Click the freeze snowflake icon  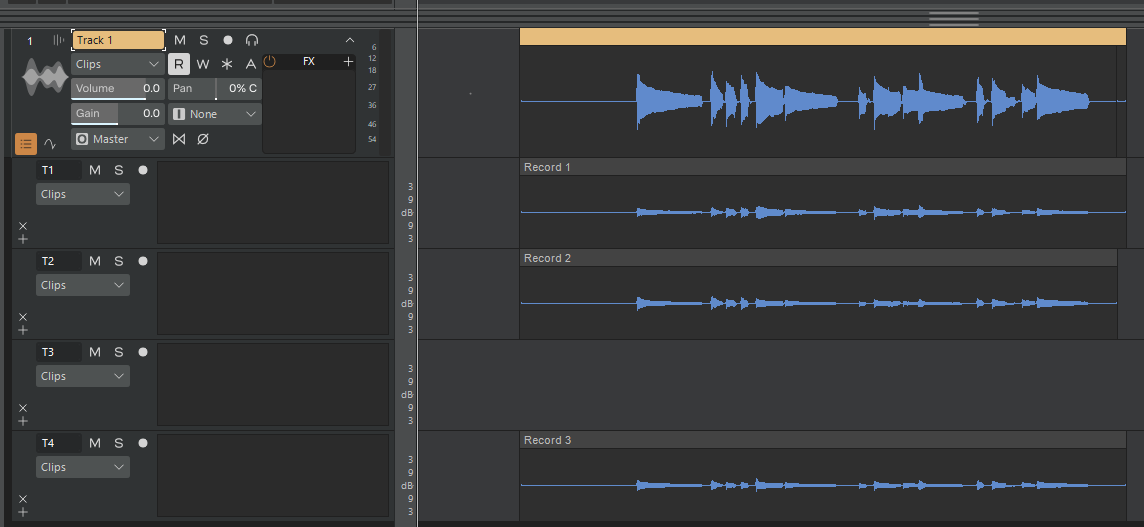(x=227, y=64)
